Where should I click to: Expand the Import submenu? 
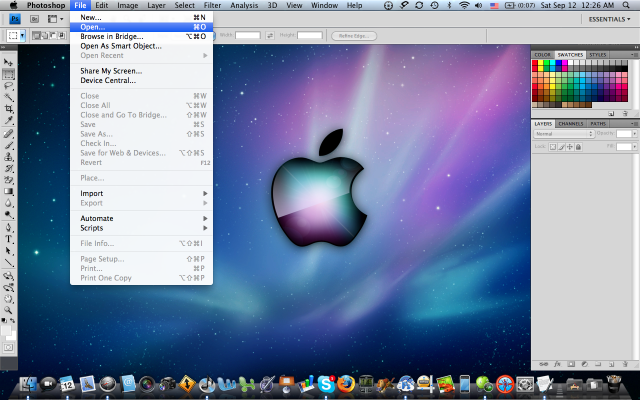[141, 193]
